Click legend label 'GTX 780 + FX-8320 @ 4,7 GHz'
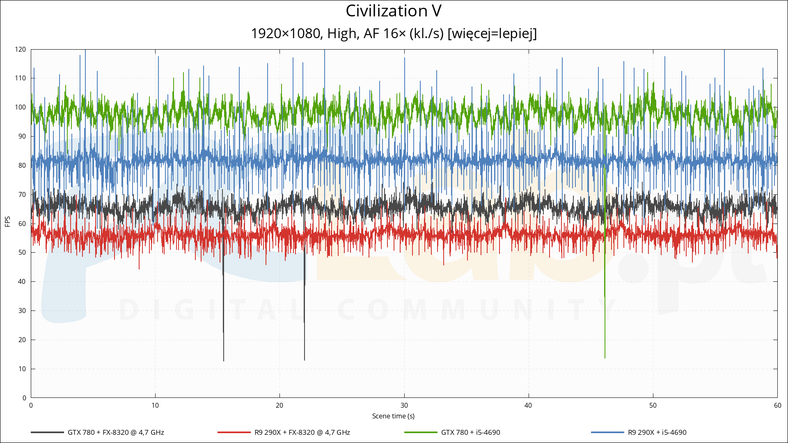Viewport: 788px width, 443px height. [x=116, y=432]
